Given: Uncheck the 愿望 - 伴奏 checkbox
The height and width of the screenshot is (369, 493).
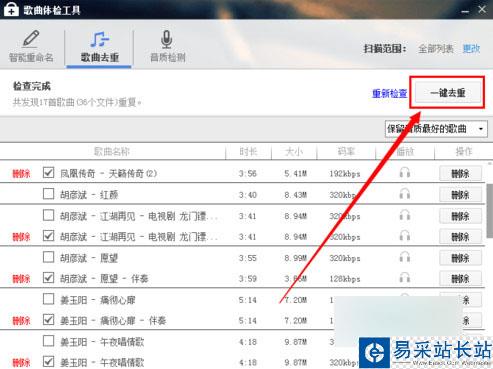Looking at the screenshot, I should pyautogui.click(x=48, y=278).
